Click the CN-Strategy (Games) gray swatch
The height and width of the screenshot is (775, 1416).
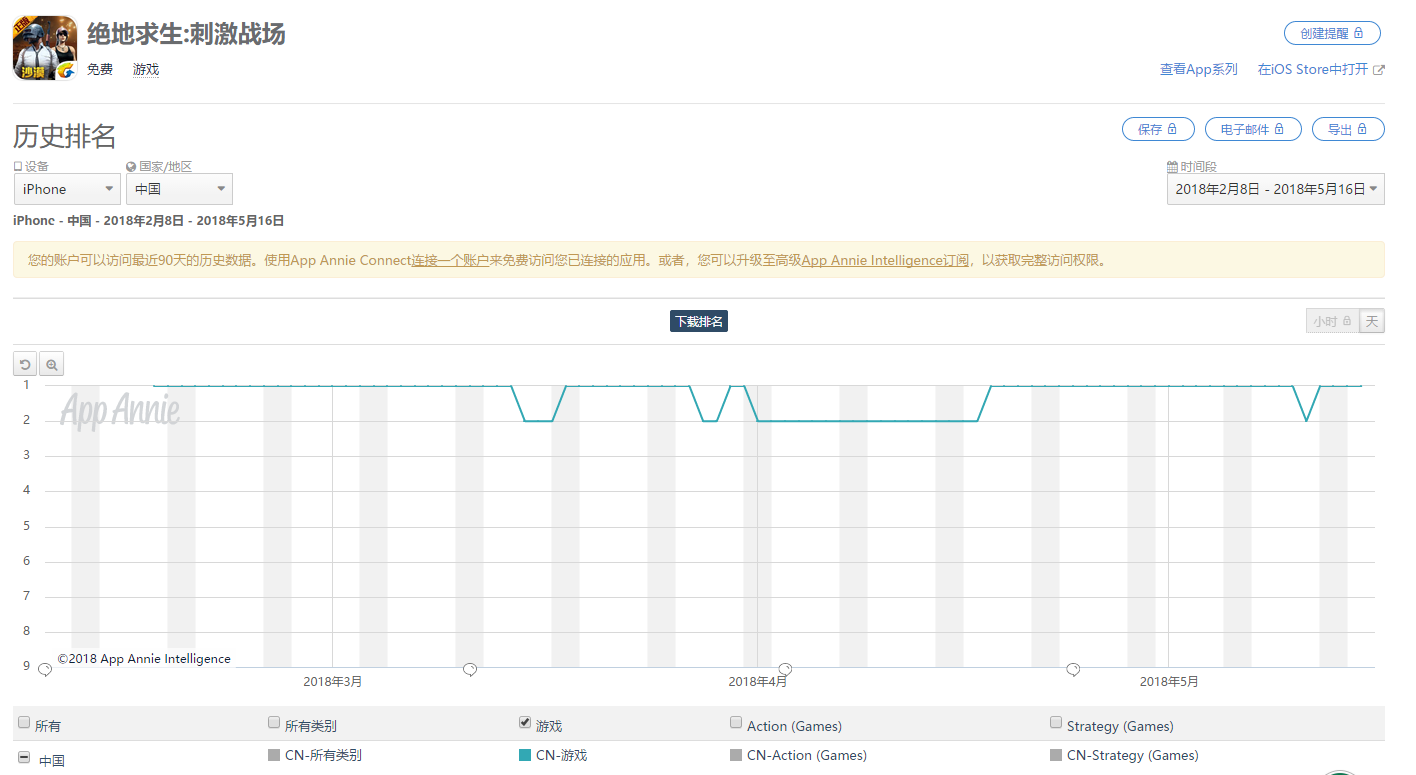point(1056,755)
